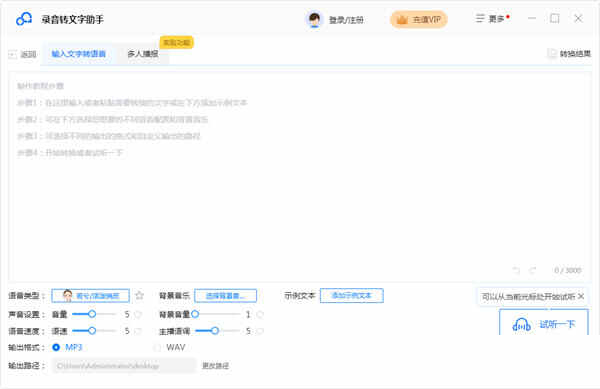
Task: Click the 输出路径 output path field
Action: tap(124, 366)
